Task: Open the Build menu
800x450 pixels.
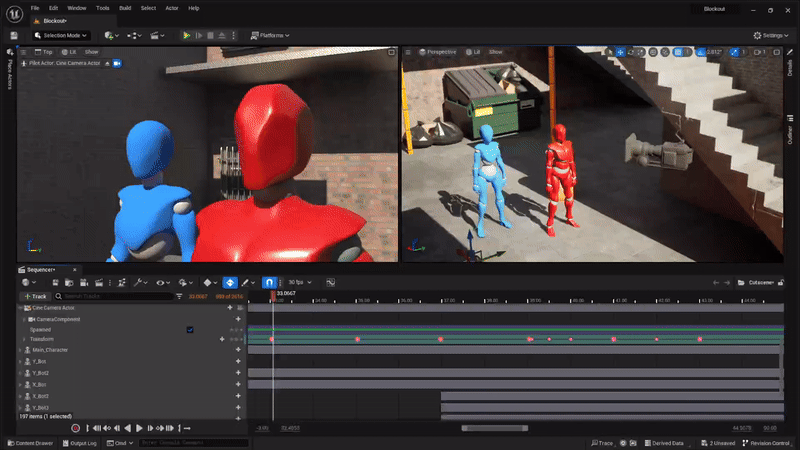Action: 125,8
